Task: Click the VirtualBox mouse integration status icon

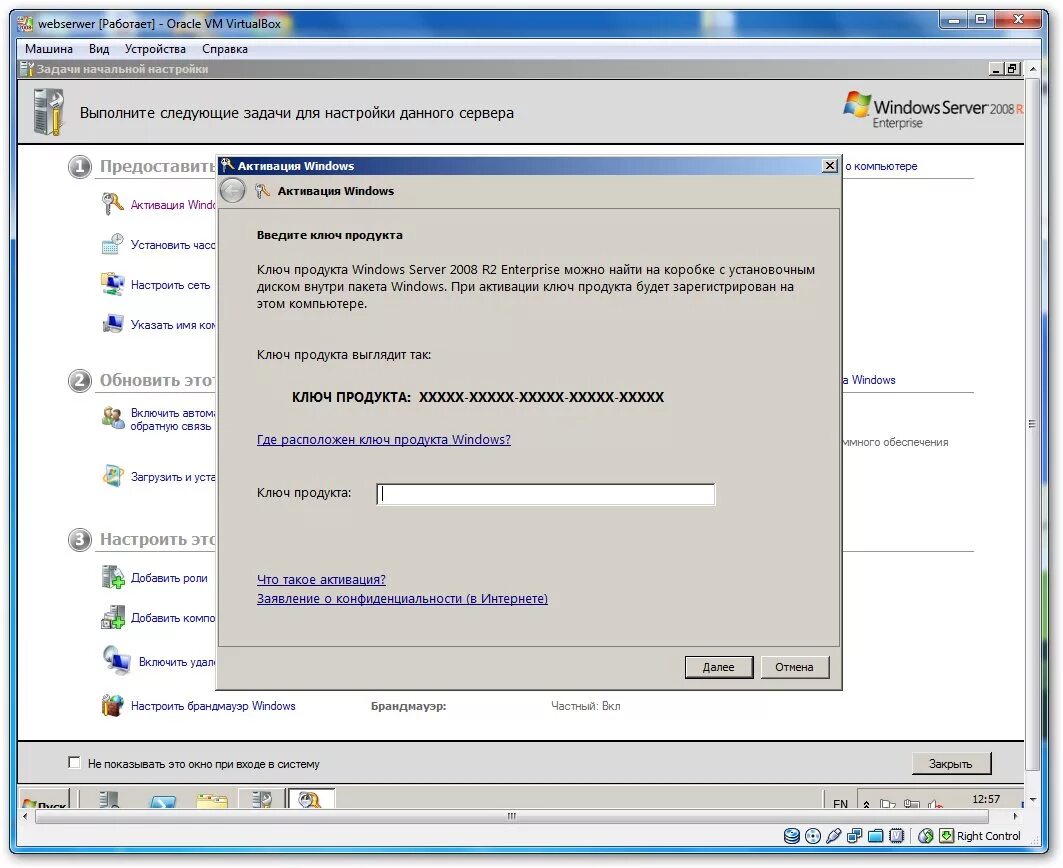Action: (x=926, y=836)
